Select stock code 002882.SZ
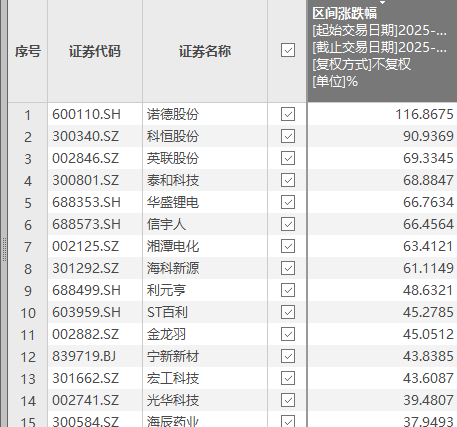This screenshot has height=427, width=457. (x=86, y=335)
